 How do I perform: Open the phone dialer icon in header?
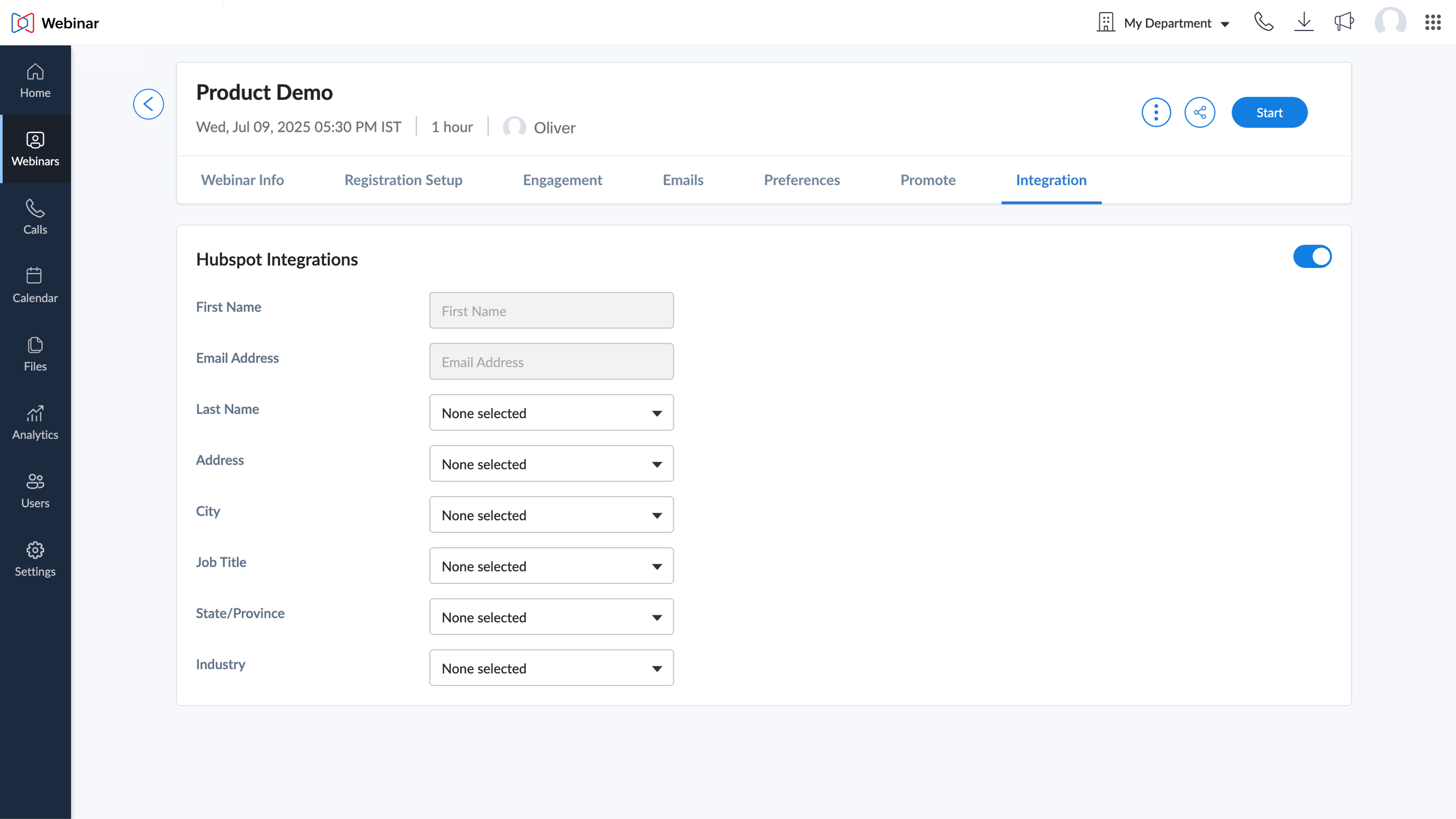coord(1263,23)
